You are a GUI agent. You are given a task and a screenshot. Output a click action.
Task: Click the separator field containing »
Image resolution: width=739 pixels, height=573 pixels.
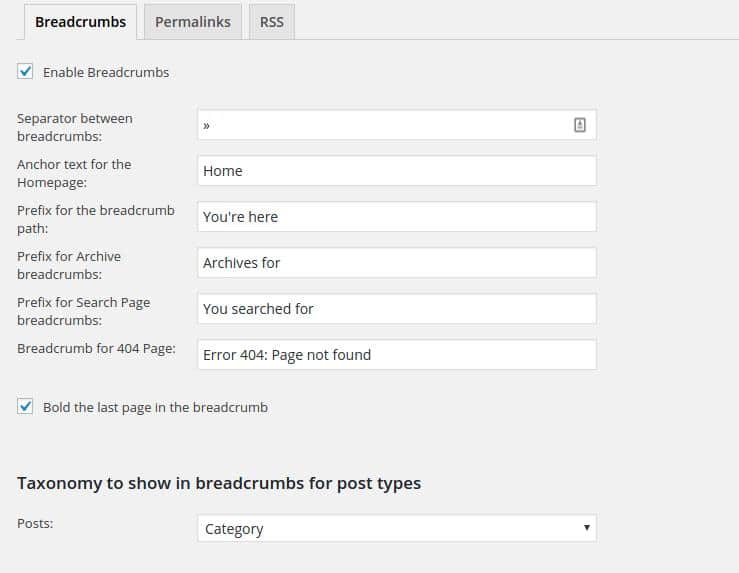point(380,125)
